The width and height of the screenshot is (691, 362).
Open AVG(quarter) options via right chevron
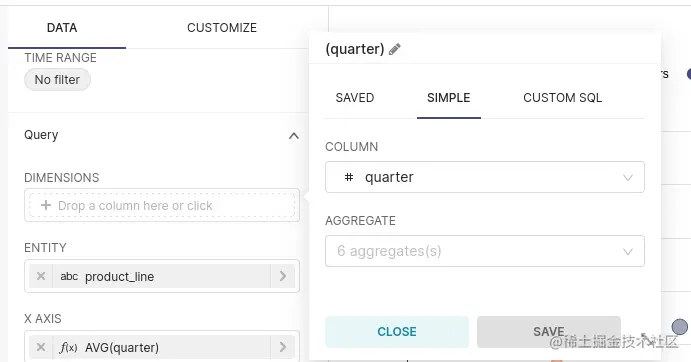pos(283,347)
